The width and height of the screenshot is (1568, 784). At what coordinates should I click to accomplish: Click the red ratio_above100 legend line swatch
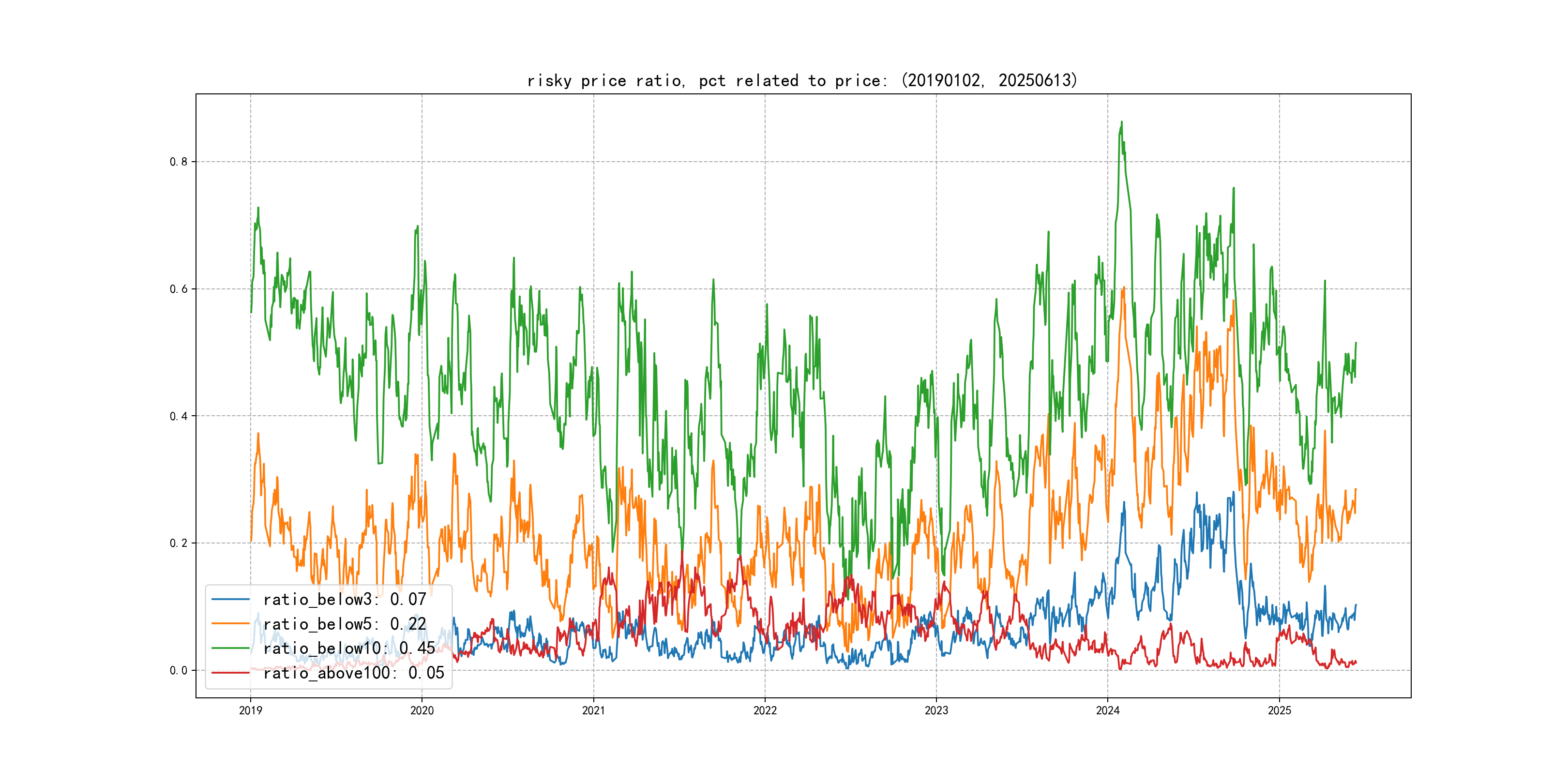[x=230, y=673]
